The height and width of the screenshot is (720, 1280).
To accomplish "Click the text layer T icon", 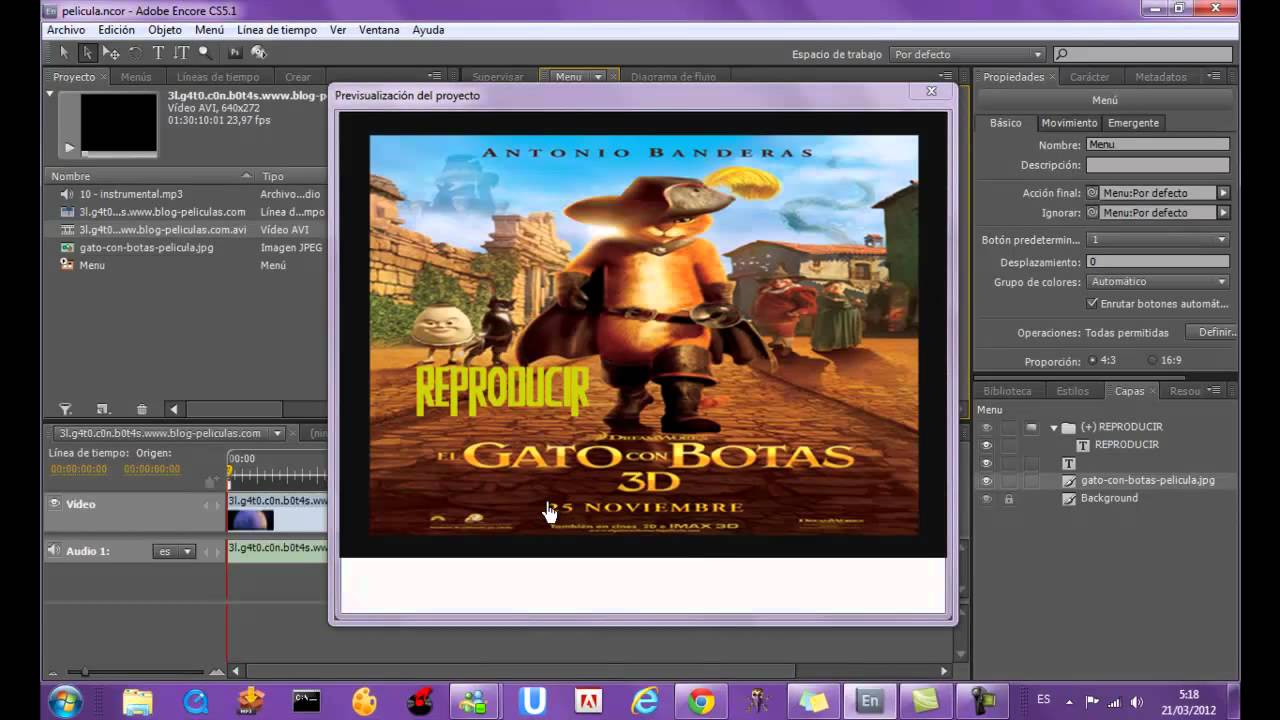I will click(x=1068, y=463).
